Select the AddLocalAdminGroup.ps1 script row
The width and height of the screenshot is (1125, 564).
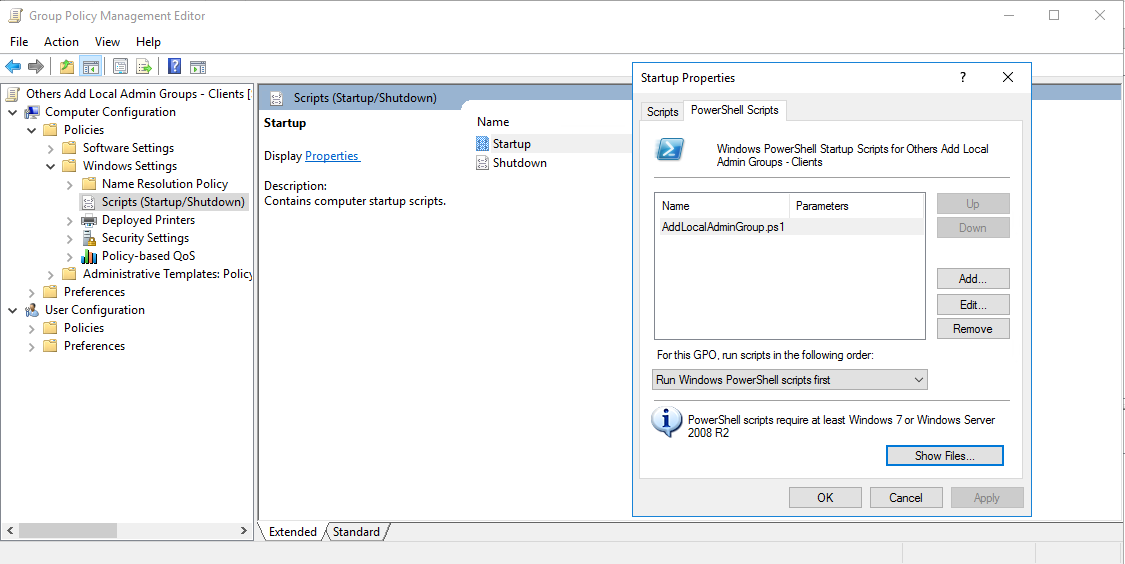[x=789, y=227]
